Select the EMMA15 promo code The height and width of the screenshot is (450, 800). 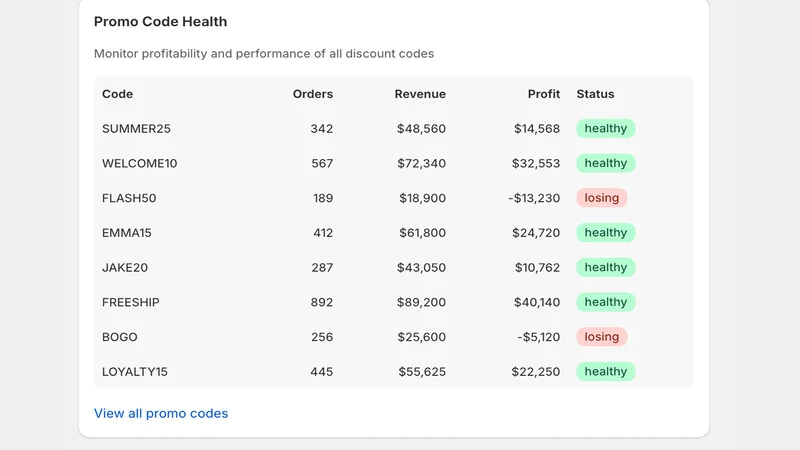click(127, 233)
